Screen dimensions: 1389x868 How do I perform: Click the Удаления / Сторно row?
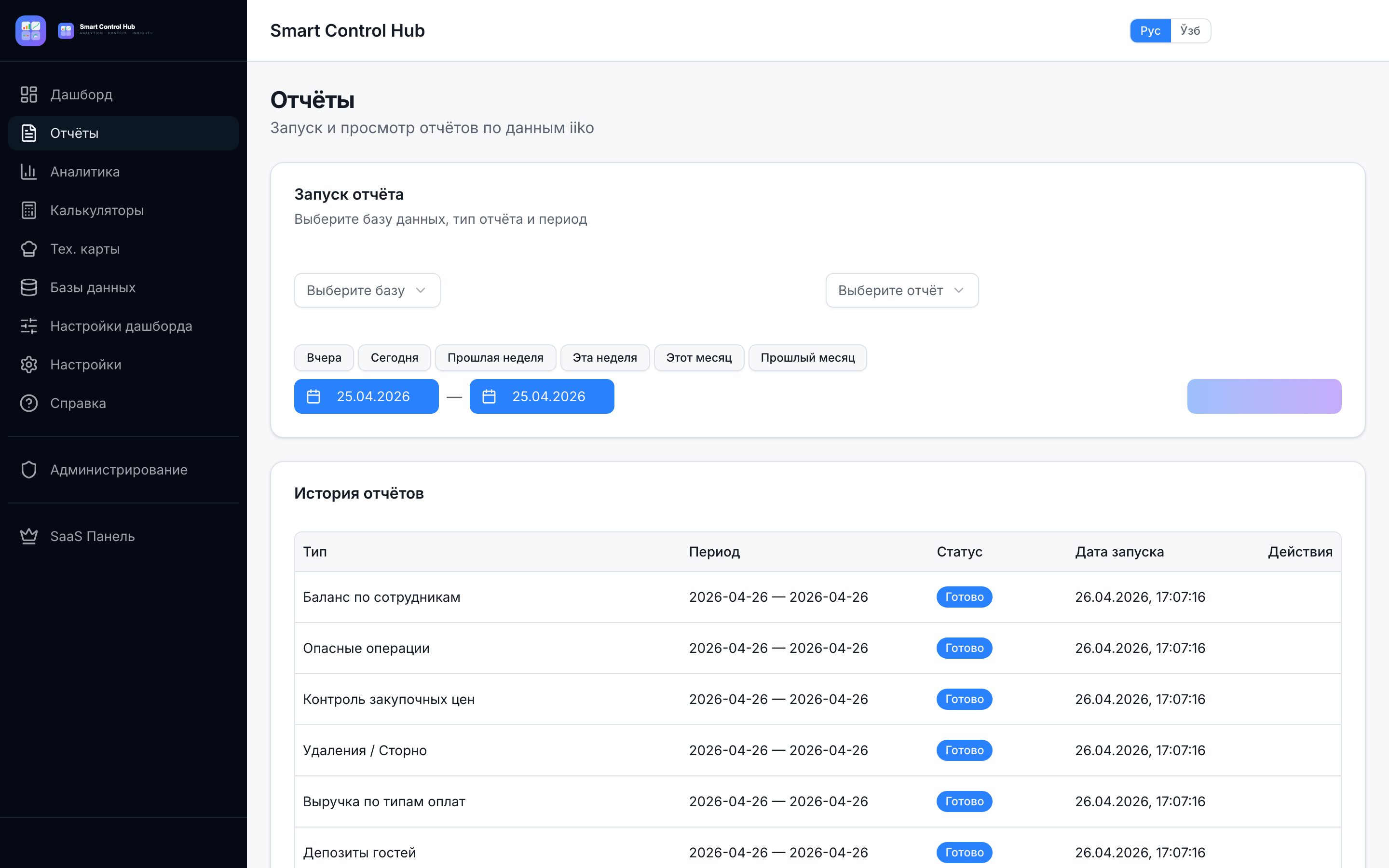[817, 750]
